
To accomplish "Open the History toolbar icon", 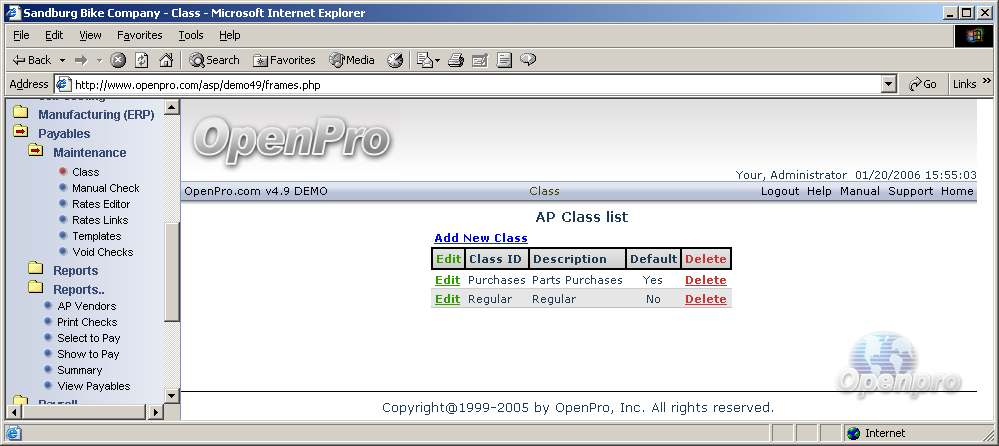I will tap(395, 60).
